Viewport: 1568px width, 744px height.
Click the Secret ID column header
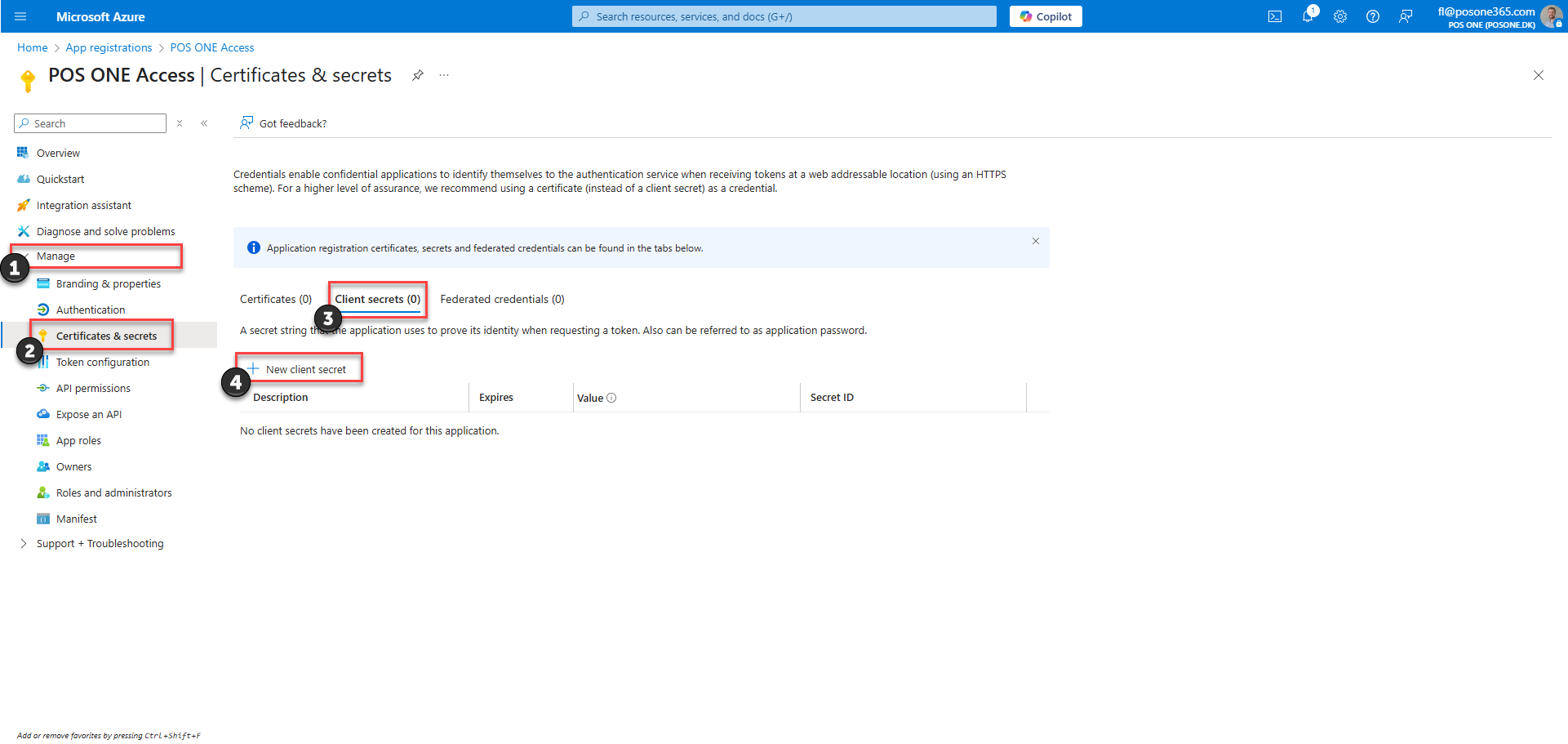[x=832, y=398]
